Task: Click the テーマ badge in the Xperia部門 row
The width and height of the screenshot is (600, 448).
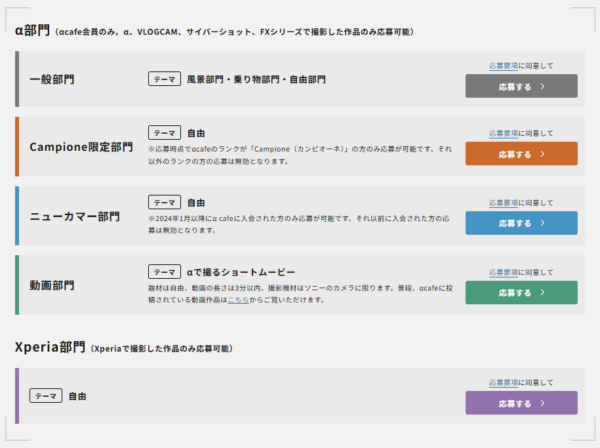Action: 46,396
